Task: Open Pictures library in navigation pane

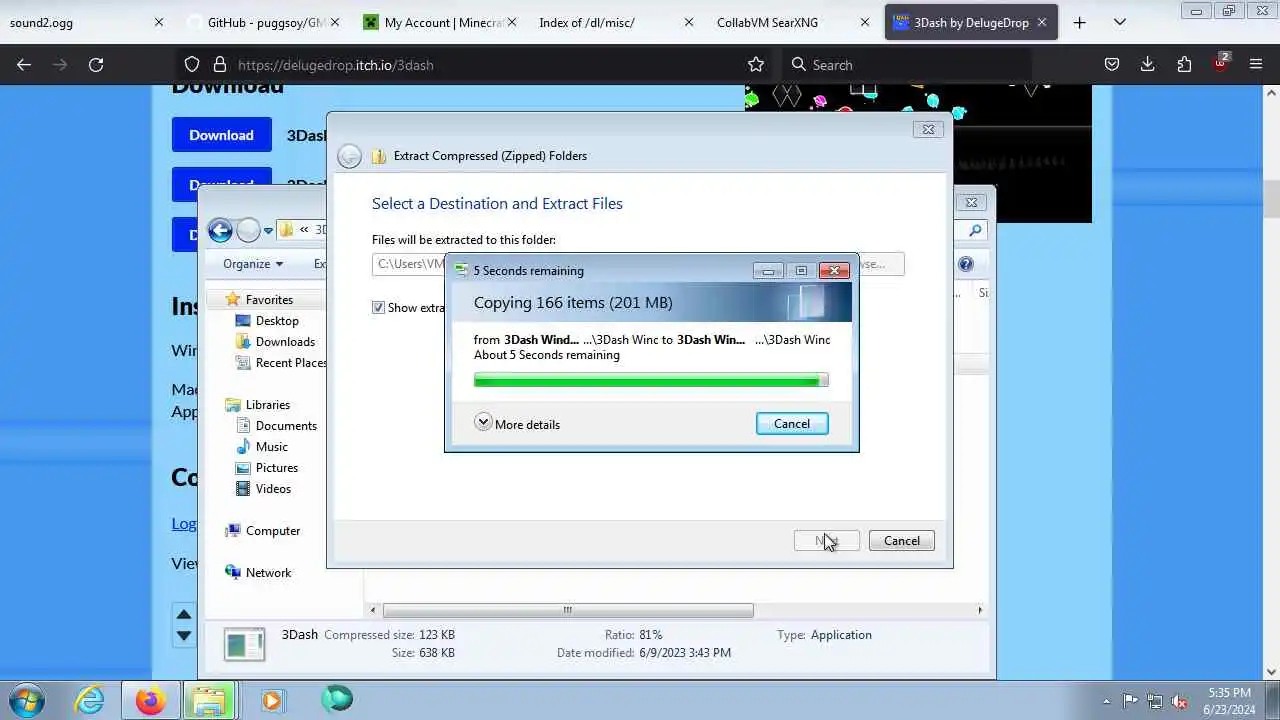Action: coord(266,467)
